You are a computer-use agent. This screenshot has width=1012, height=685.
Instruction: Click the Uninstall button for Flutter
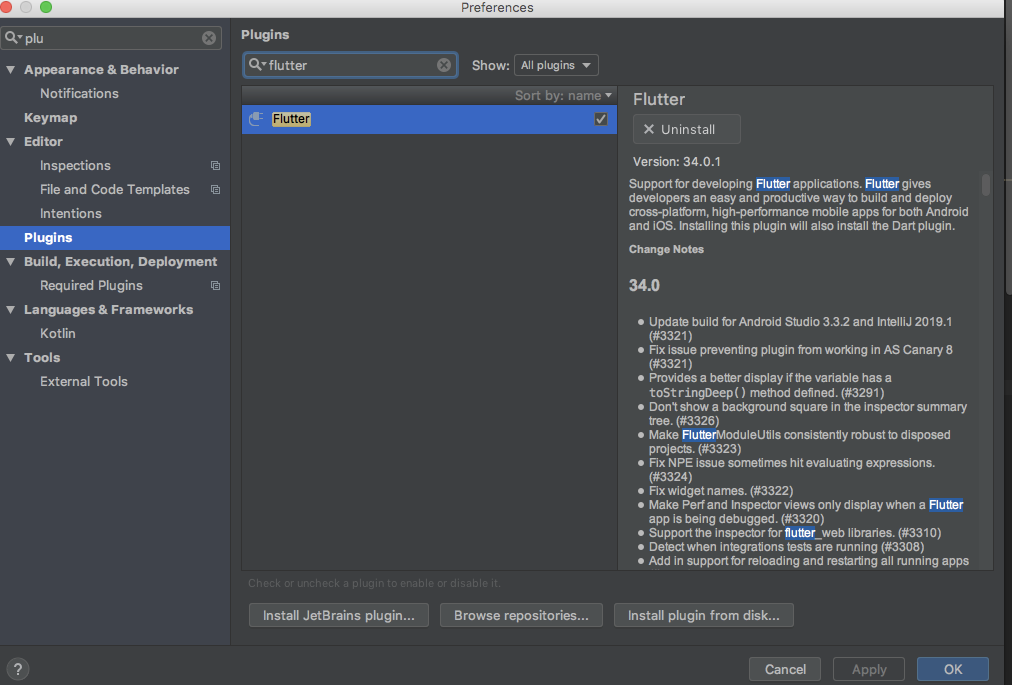[687, 129]
